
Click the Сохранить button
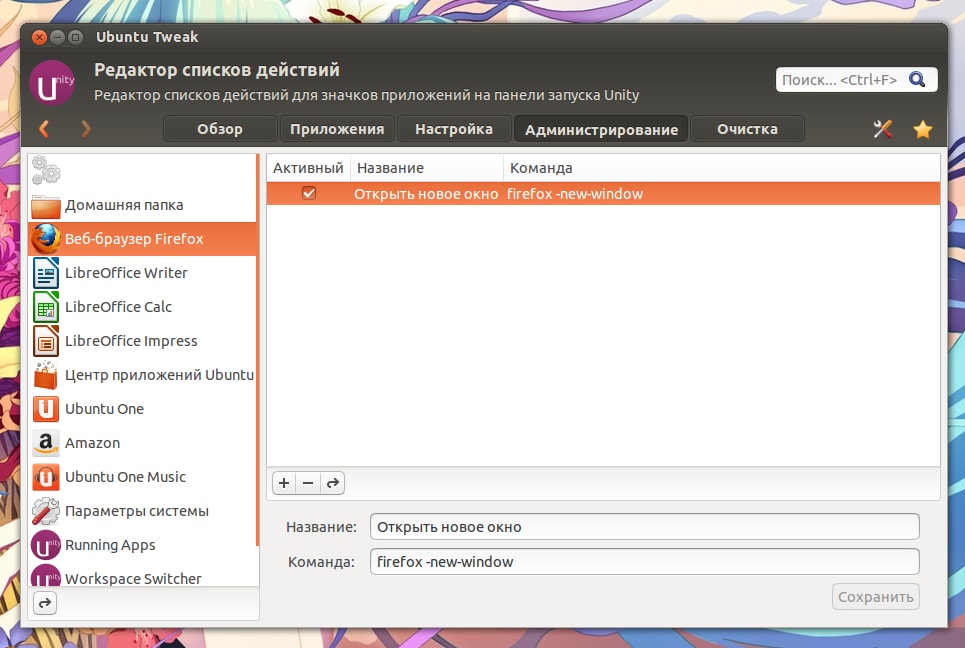click(x=876, y=597)
